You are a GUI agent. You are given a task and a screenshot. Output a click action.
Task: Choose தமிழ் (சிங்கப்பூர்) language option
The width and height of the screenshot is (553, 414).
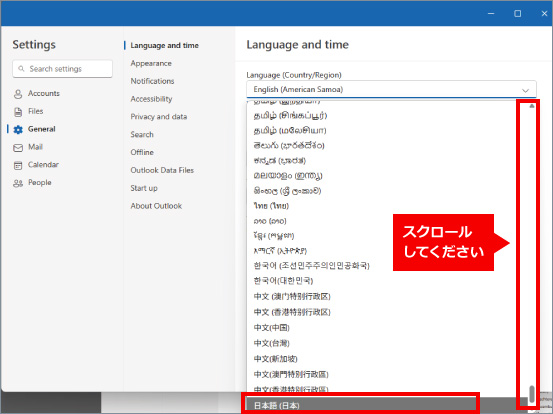[x=290, y=116]
